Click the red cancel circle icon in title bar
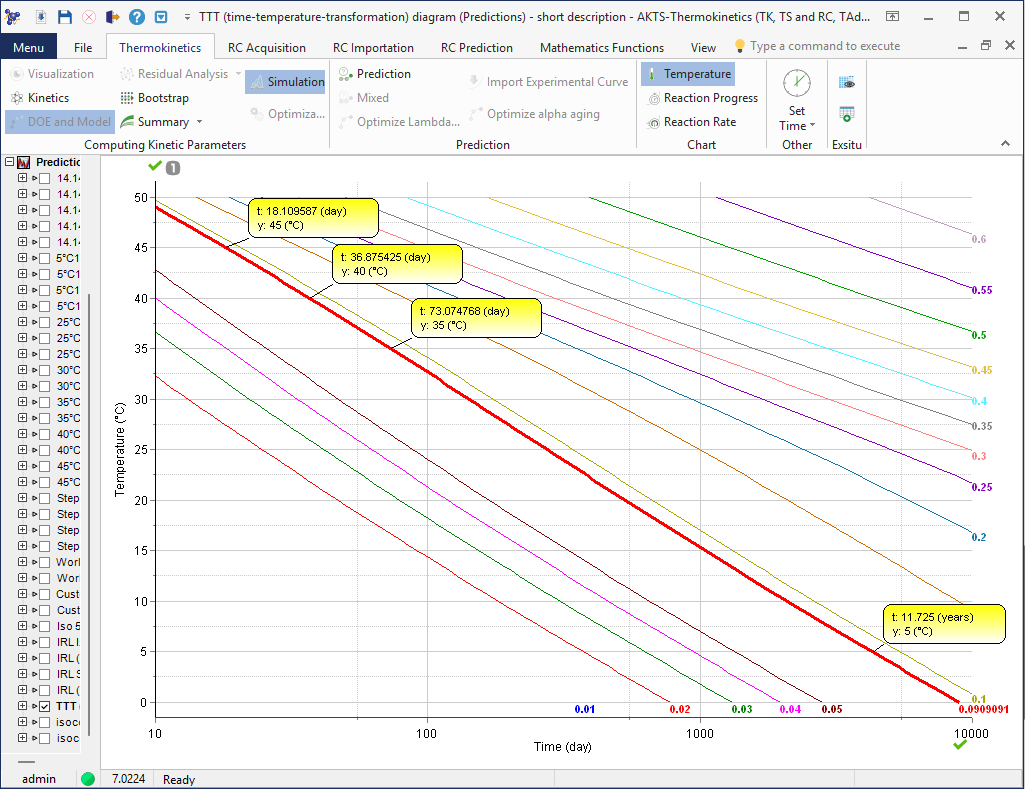 pyautogui.click(x=89, y=17)
